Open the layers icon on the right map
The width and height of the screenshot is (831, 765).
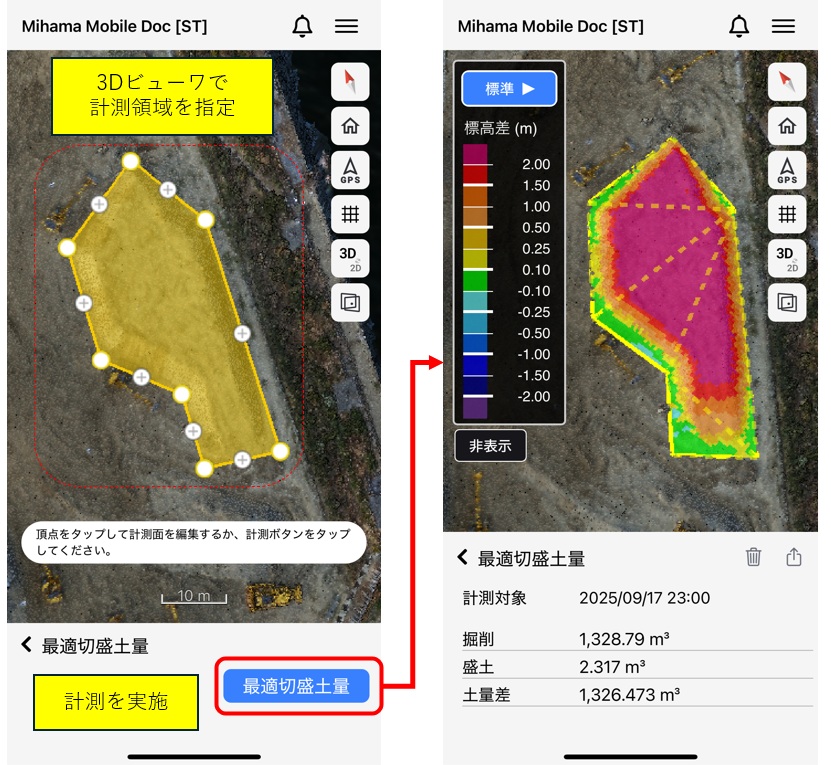click(786, 302)
